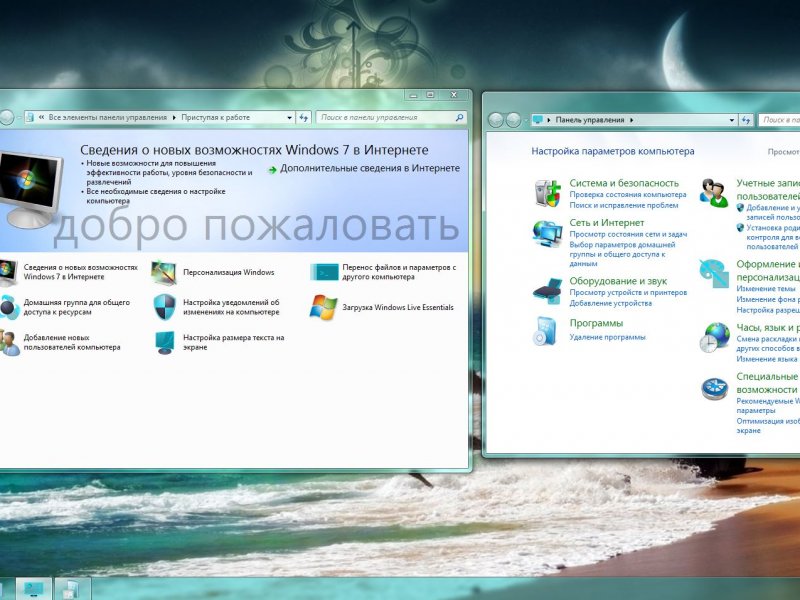This screenshot has width=800, height=600.
Task: Go back in the Панель управления window
Action: [496, 120]
